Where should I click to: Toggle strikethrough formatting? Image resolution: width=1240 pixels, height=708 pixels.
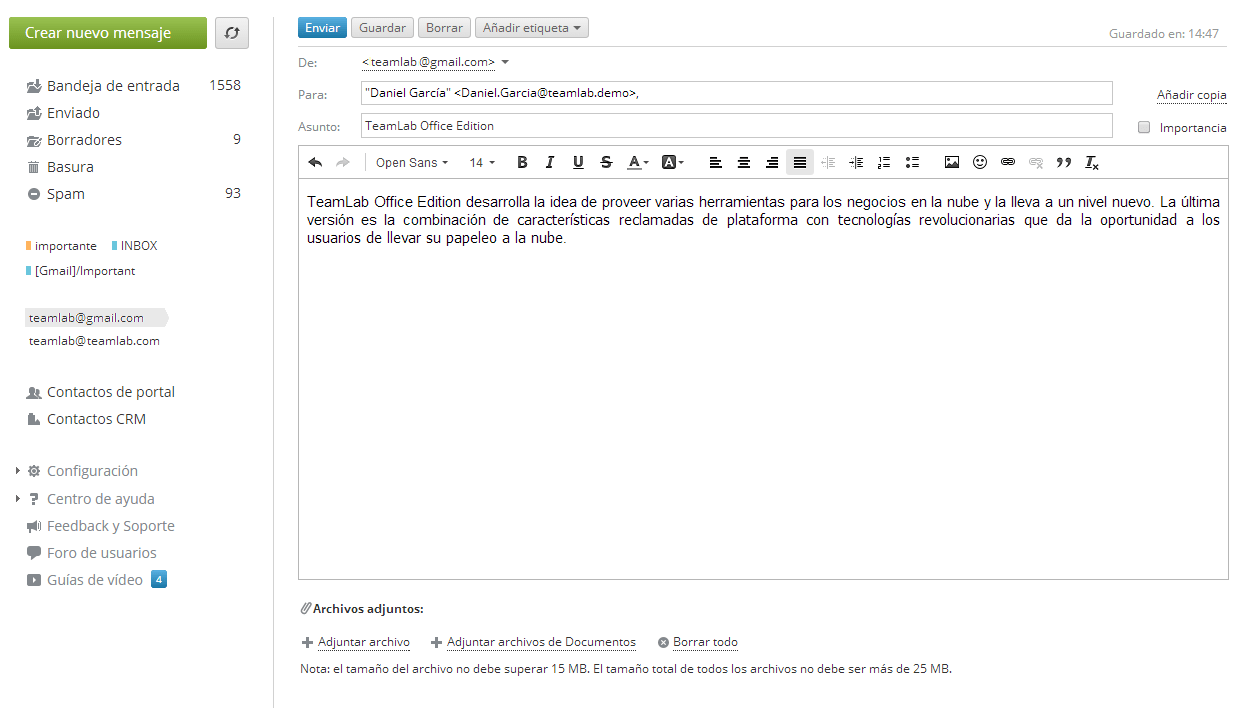point(606,162)
